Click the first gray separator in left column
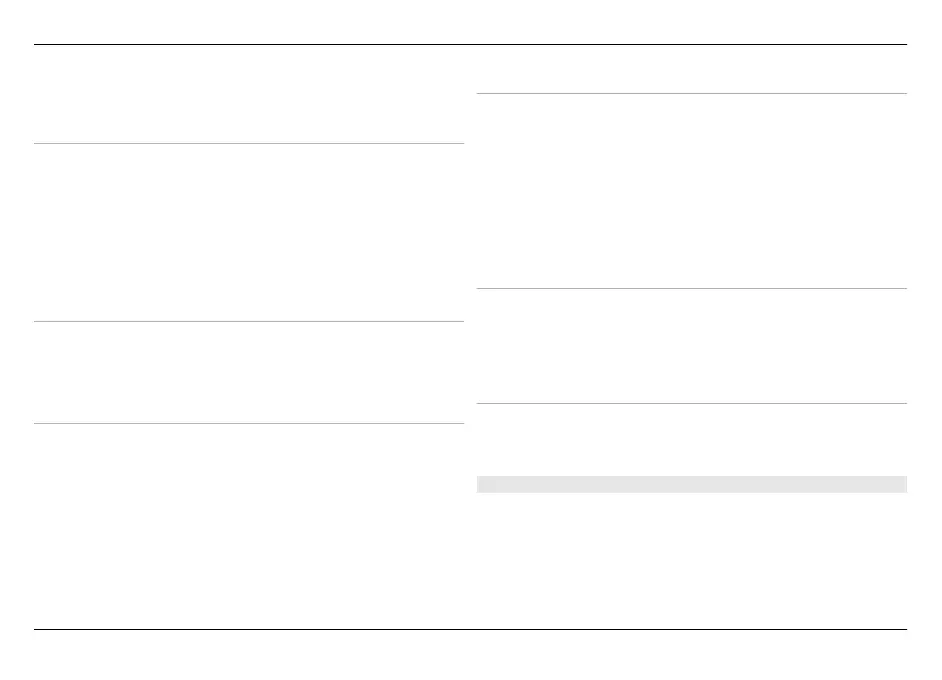The width and height of the screenshot is (942, 680). [x=249, y=144]
